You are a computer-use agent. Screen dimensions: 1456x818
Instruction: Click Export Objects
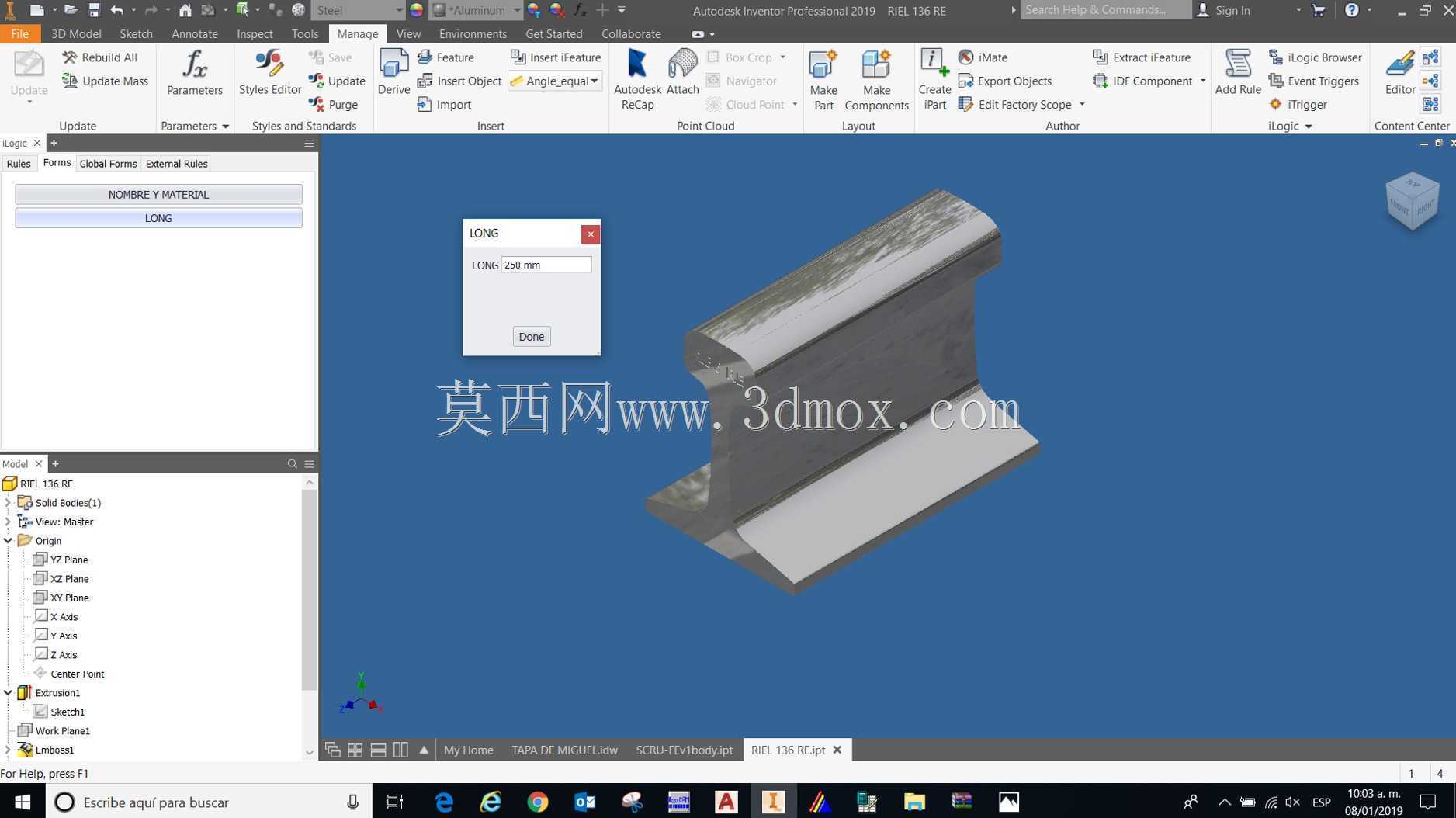(1005, 81)
